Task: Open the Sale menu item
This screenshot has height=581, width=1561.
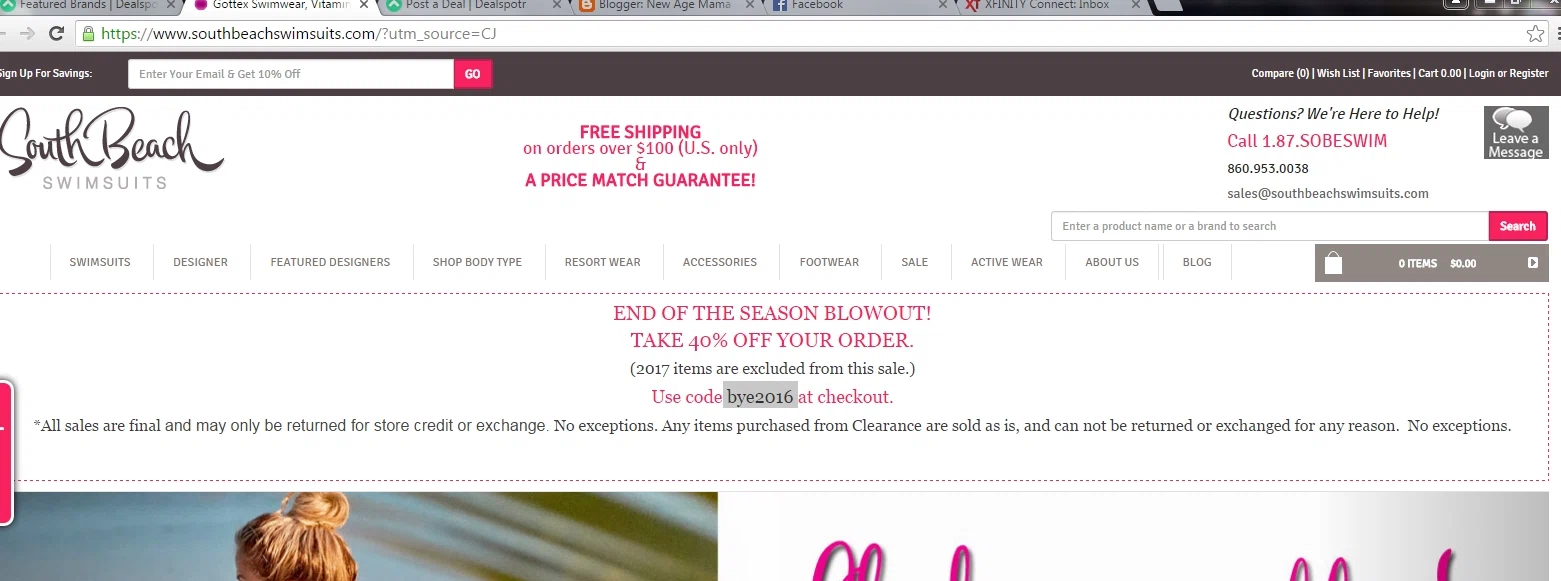Action: [x=914, y=262]
